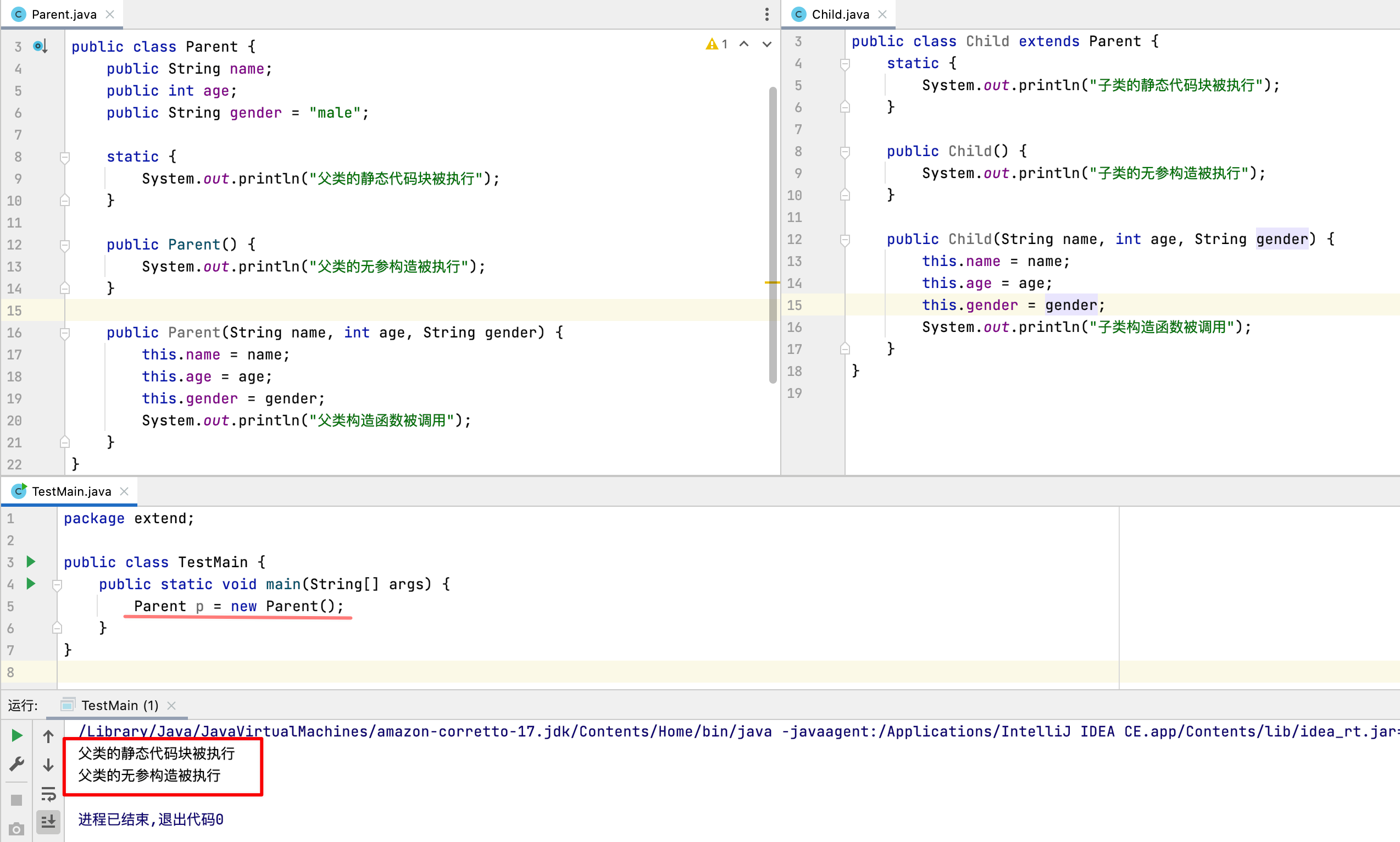The image size is (1400, 842).
Task: Go to the next problem using the down chevron
Action: [766, 43]
